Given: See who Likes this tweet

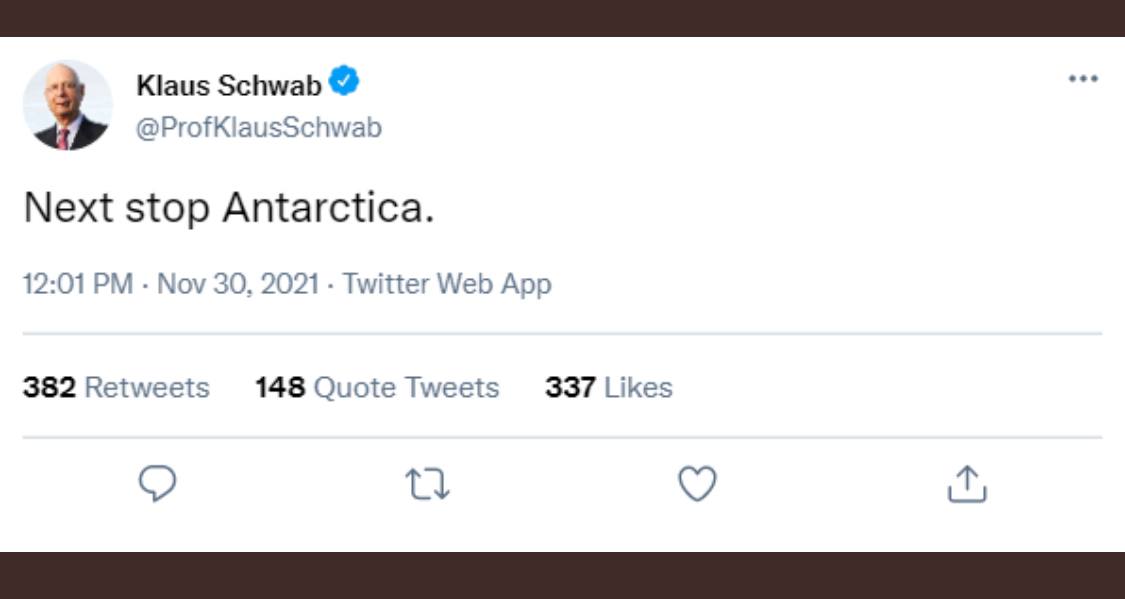Looking at the screenshot, I should [x=638, y=387].
